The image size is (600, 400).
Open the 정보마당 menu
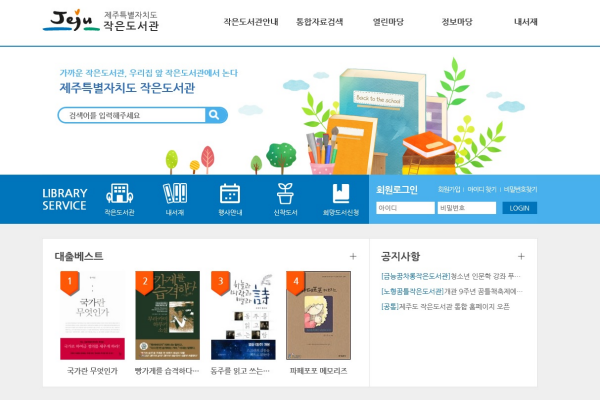tap(457, 22)
